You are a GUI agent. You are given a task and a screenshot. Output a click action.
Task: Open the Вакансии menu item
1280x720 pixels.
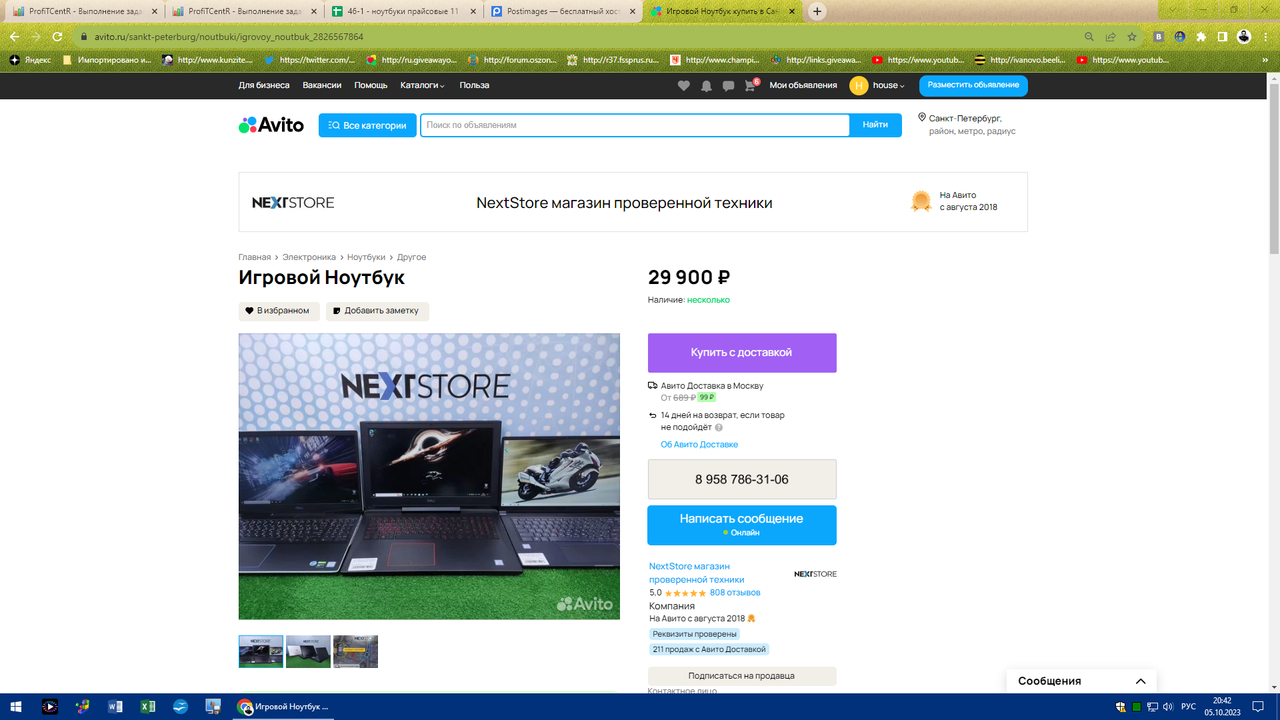(322, 86)
